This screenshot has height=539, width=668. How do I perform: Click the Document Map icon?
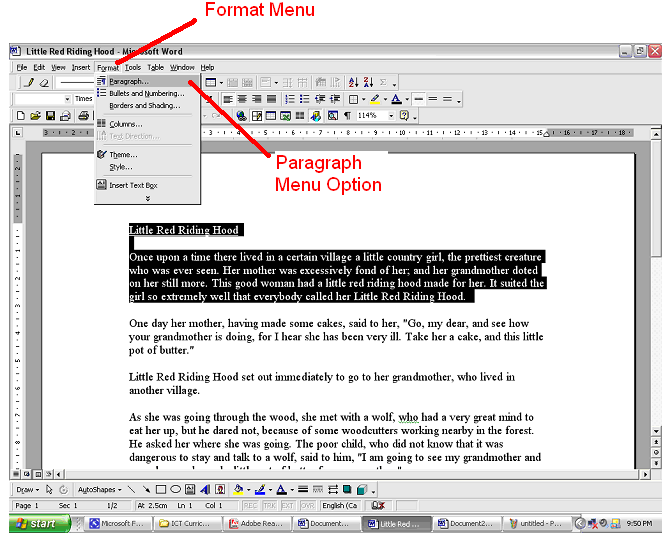coord(333,115)
